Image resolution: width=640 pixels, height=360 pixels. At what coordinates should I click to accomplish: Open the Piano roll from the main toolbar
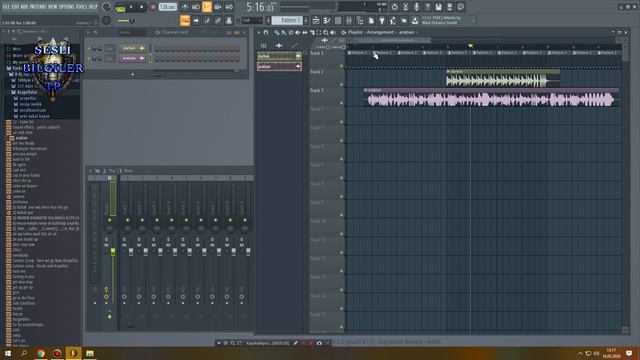point(327,20)
